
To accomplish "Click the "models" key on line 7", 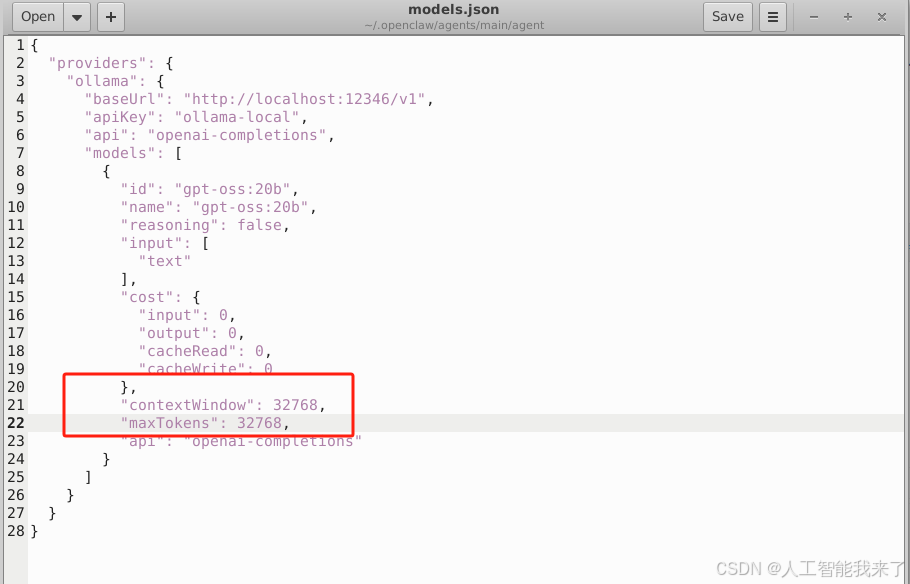I will 120,153.
